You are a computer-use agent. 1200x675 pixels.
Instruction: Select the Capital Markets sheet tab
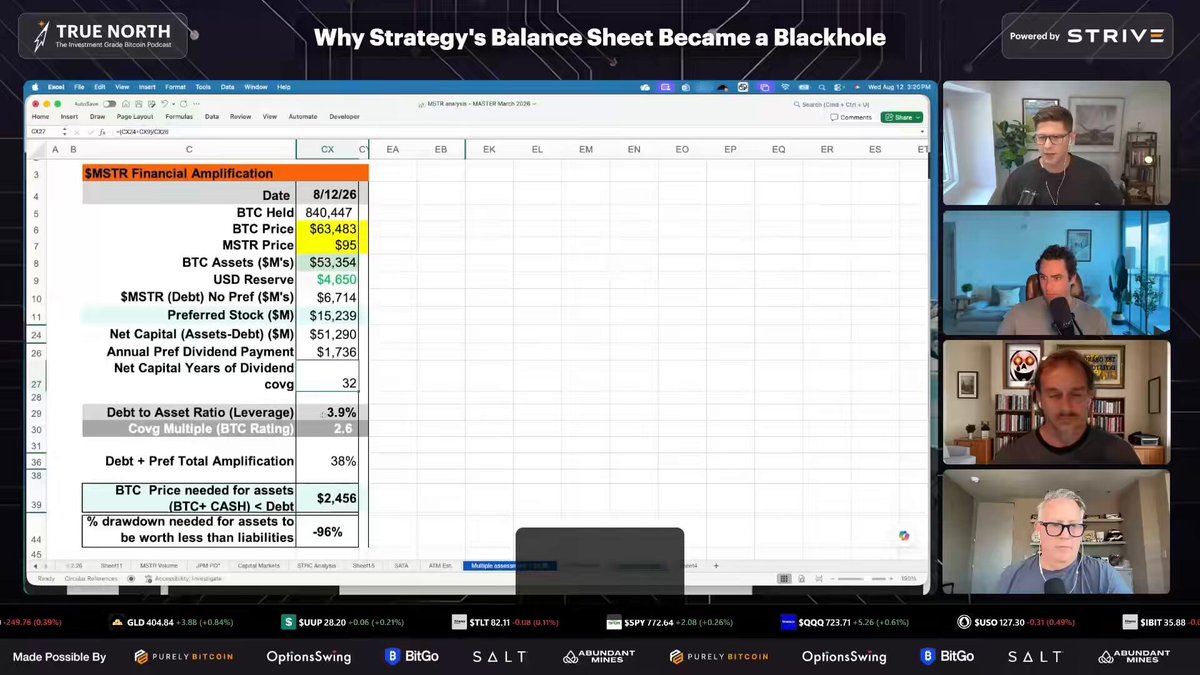coord(259,566)
